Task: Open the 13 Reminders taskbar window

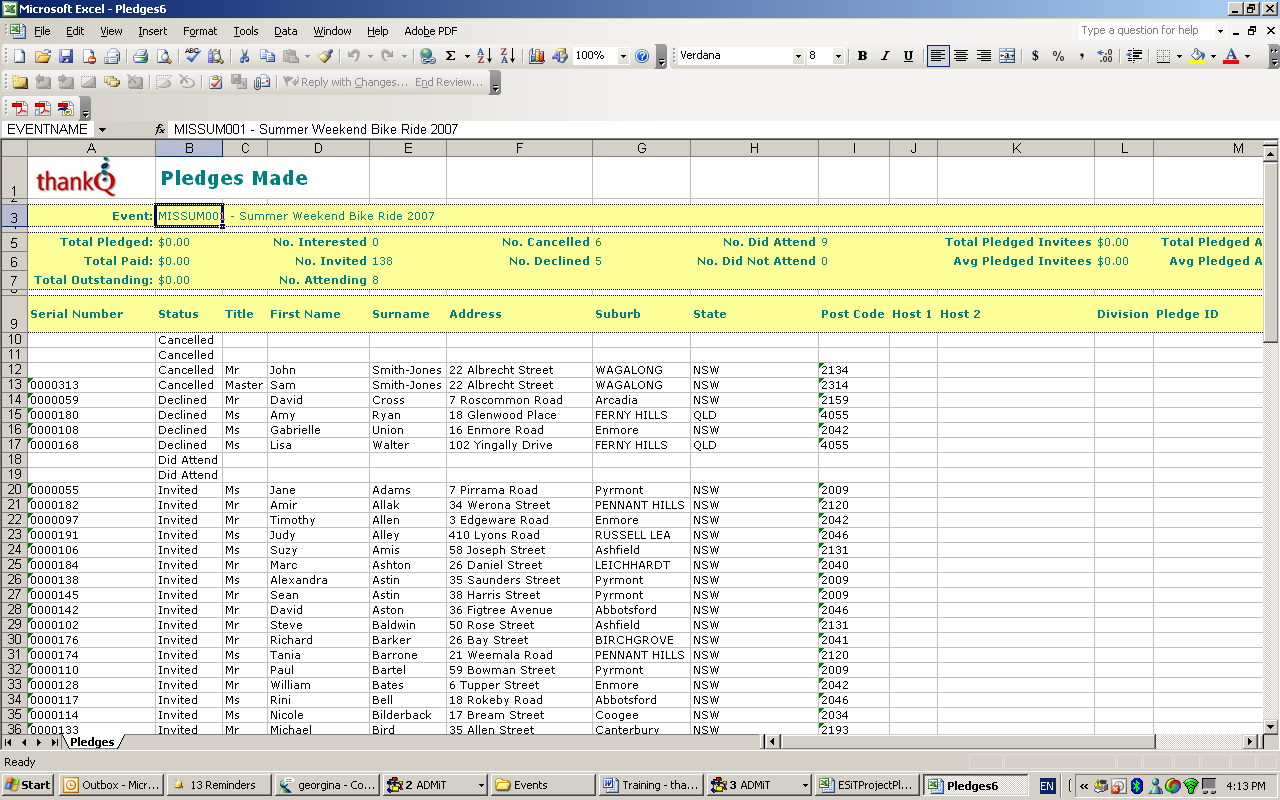Action: pos(217,785)
